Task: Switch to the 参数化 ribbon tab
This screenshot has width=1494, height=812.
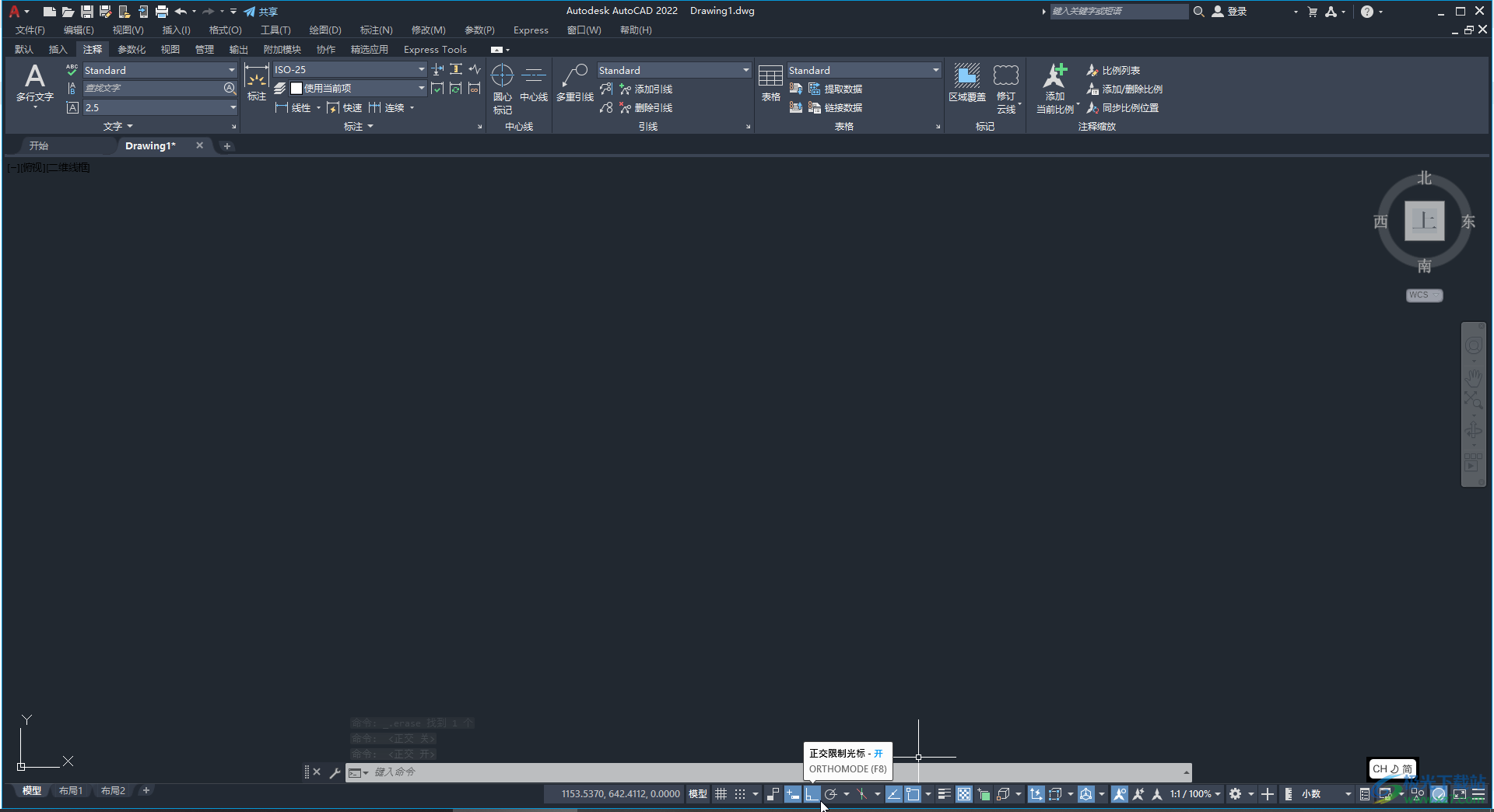Action: click(131, 49)
